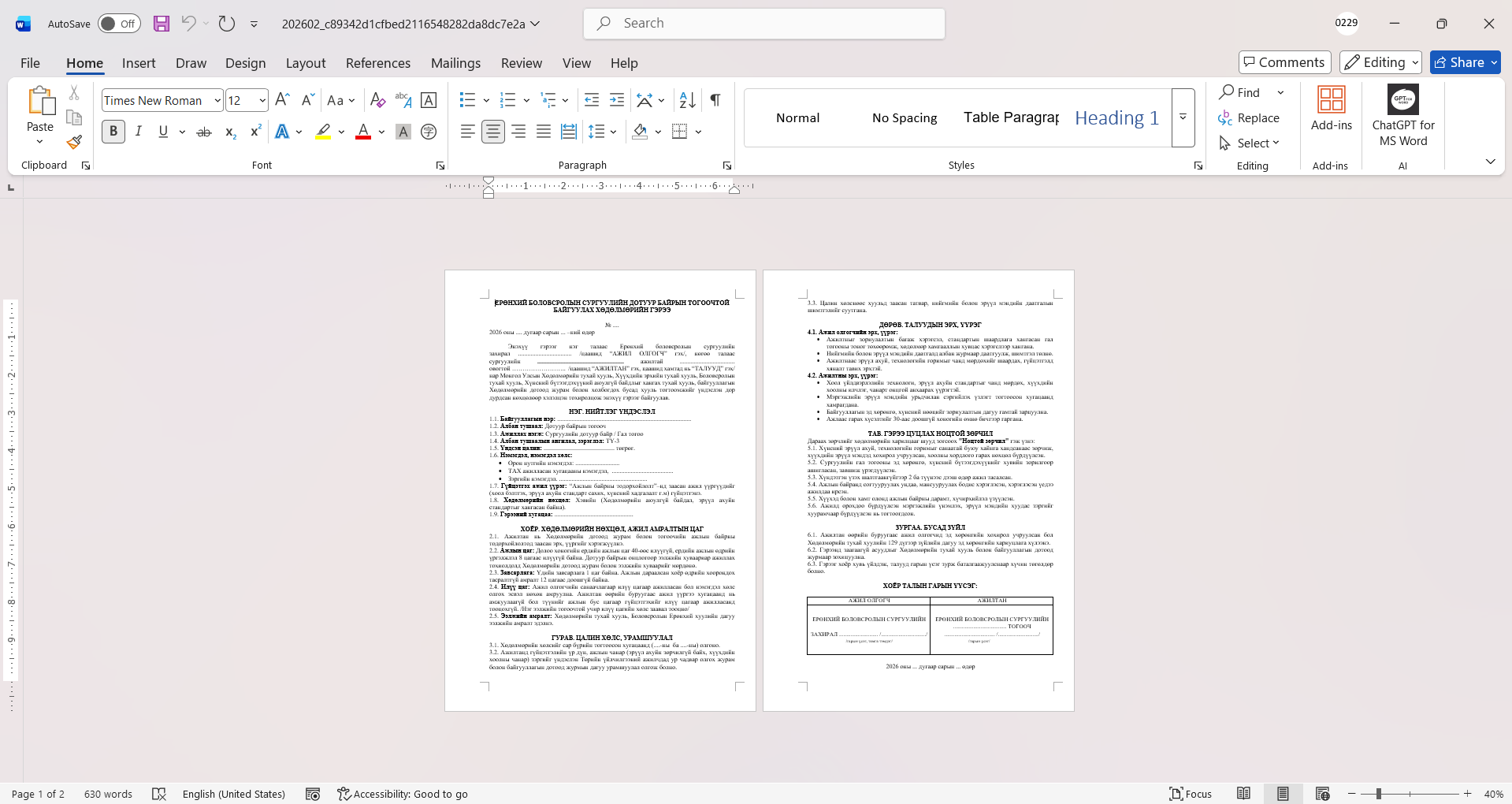Click the Increase Indent icon

(617, 100)
